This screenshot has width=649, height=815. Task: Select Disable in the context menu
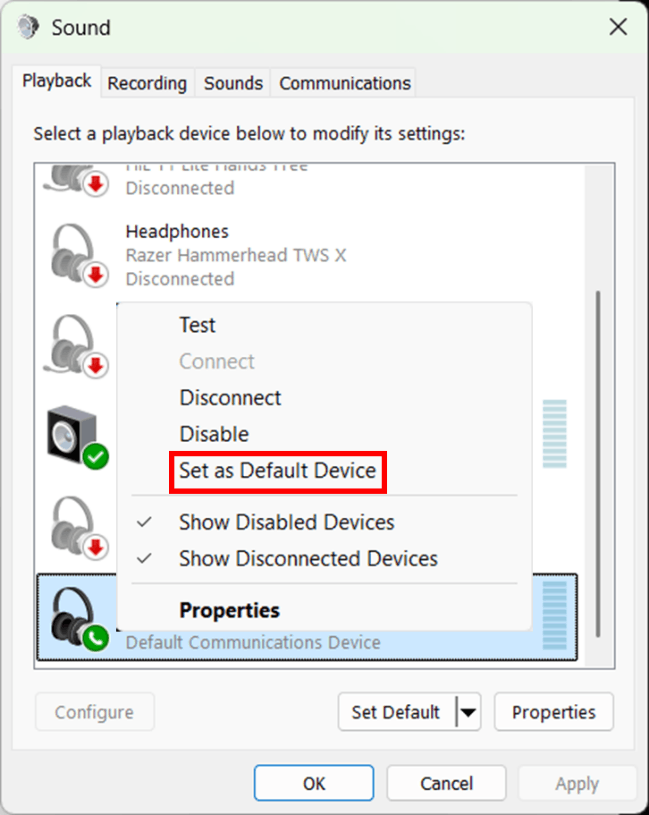point(214,434)
